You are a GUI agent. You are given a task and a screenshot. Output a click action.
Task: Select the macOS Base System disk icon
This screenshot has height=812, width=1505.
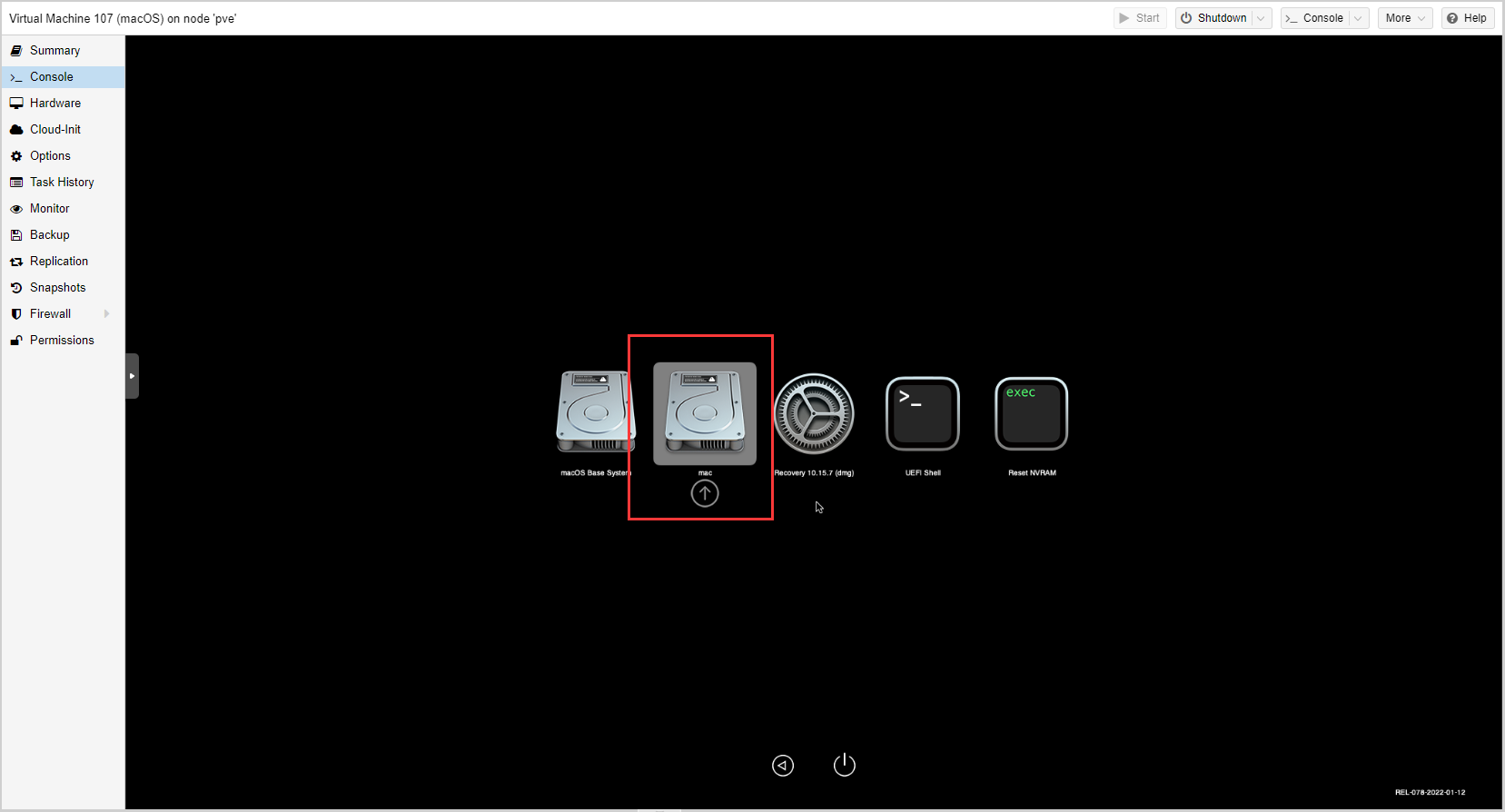coord(595,412)
